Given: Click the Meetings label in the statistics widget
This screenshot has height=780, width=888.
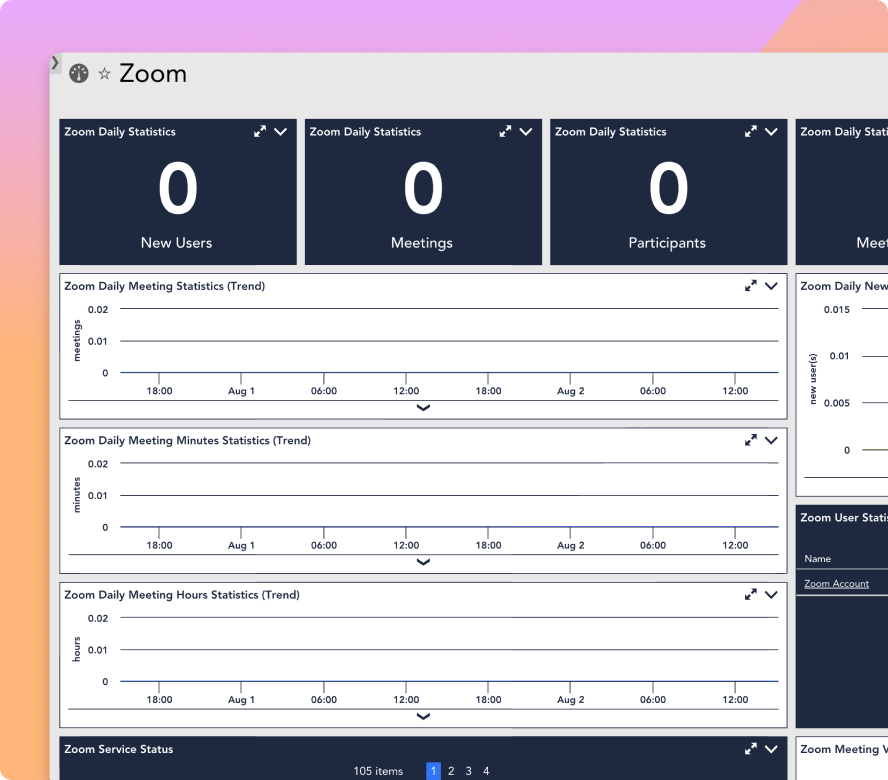Looking at the screenshot, I should point(422,243).
